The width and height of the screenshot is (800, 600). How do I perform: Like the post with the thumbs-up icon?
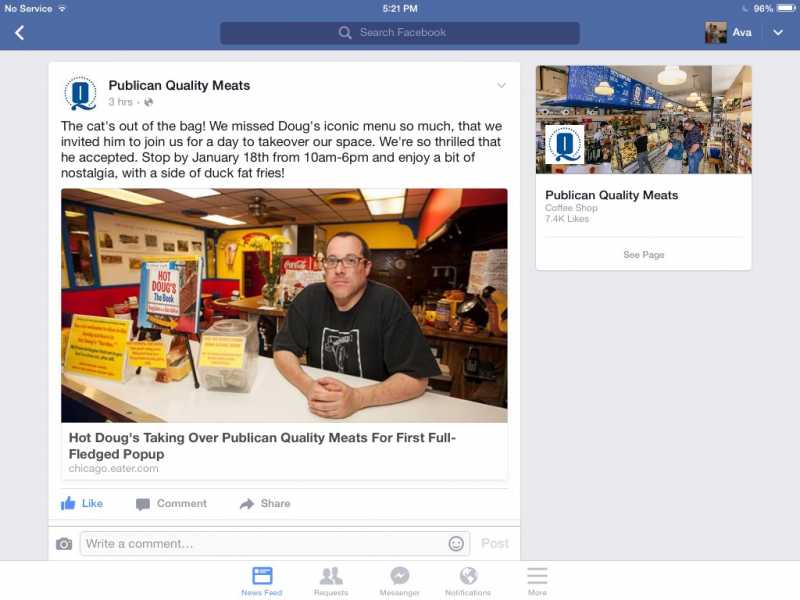(x=82, y=504)
